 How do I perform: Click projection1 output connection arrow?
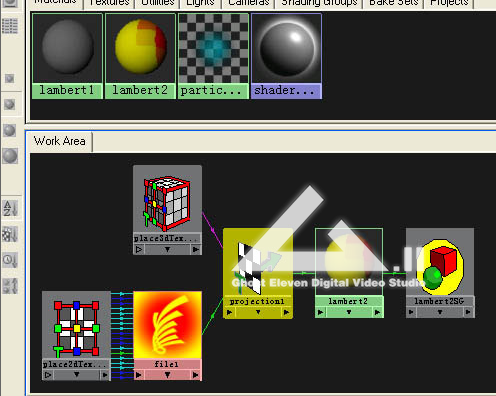pyautogui.click(x=287, y=312)
